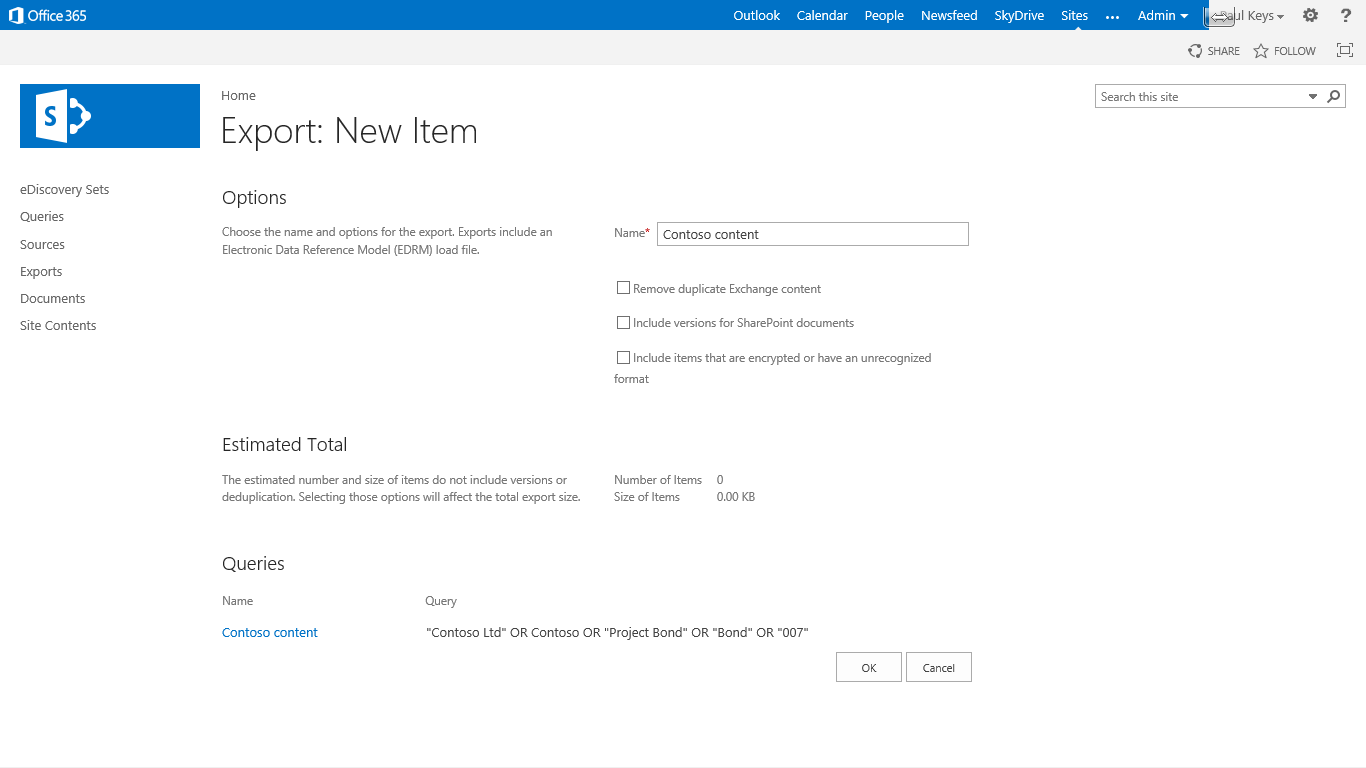
Task: Switch to Outlook from the top bar
Action: 756,15
